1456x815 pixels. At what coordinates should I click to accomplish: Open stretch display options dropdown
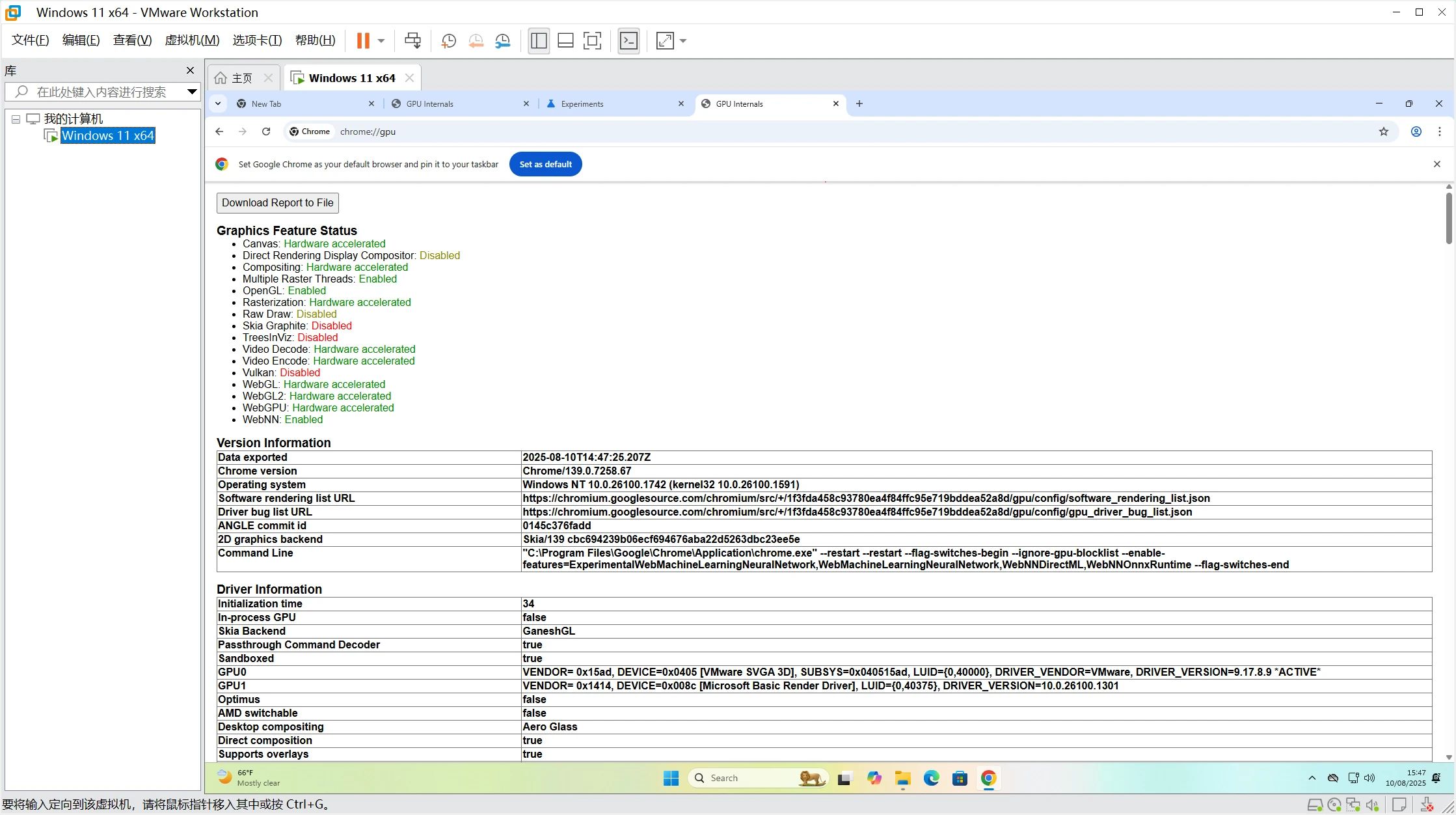[683, 40]
